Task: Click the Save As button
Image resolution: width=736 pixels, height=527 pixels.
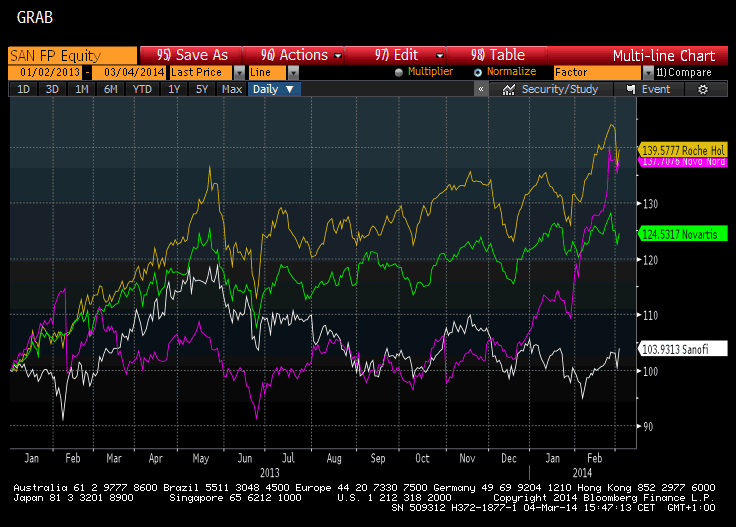Action: click(191, 55)
